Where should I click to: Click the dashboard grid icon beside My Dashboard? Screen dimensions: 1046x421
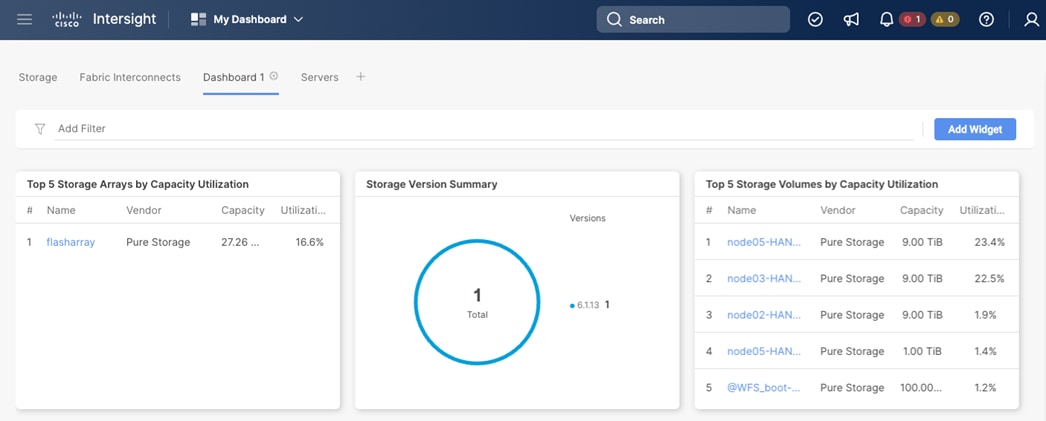point(198,19)
